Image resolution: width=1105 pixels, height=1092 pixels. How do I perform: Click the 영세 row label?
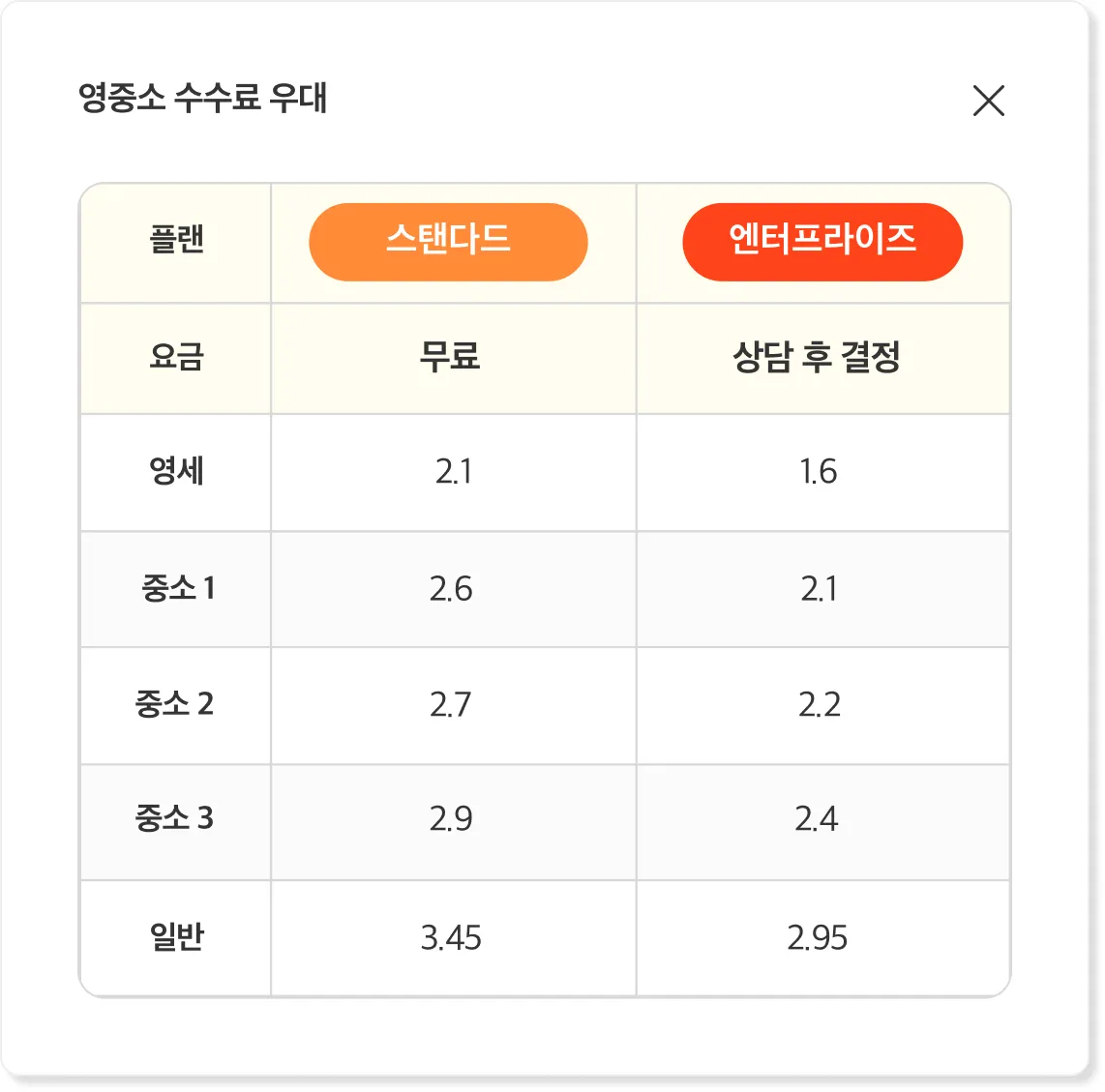pos(176,471)
